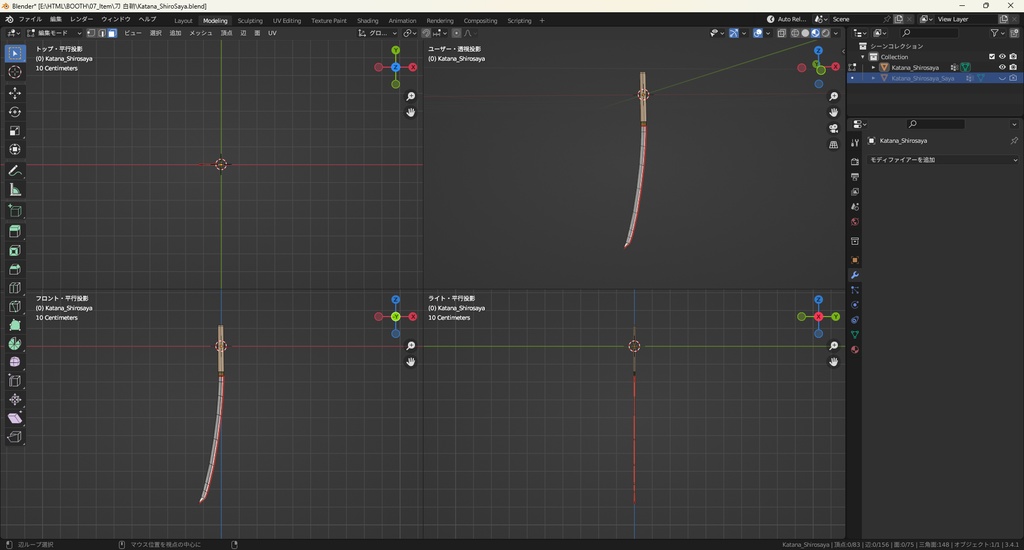
Task: Open the Object Data properties tab
Action: coord(855,334)
